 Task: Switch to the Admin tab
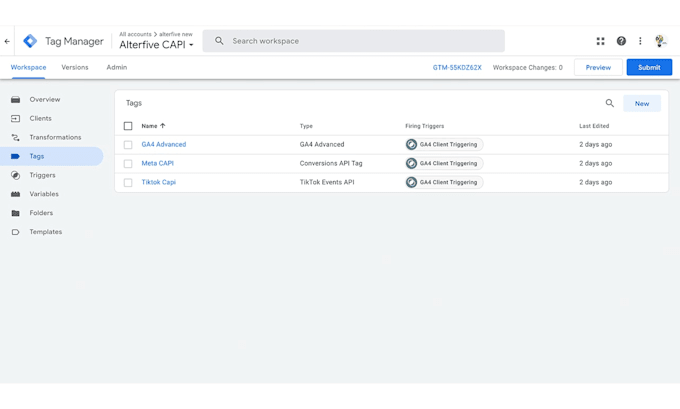click(117, 68)
